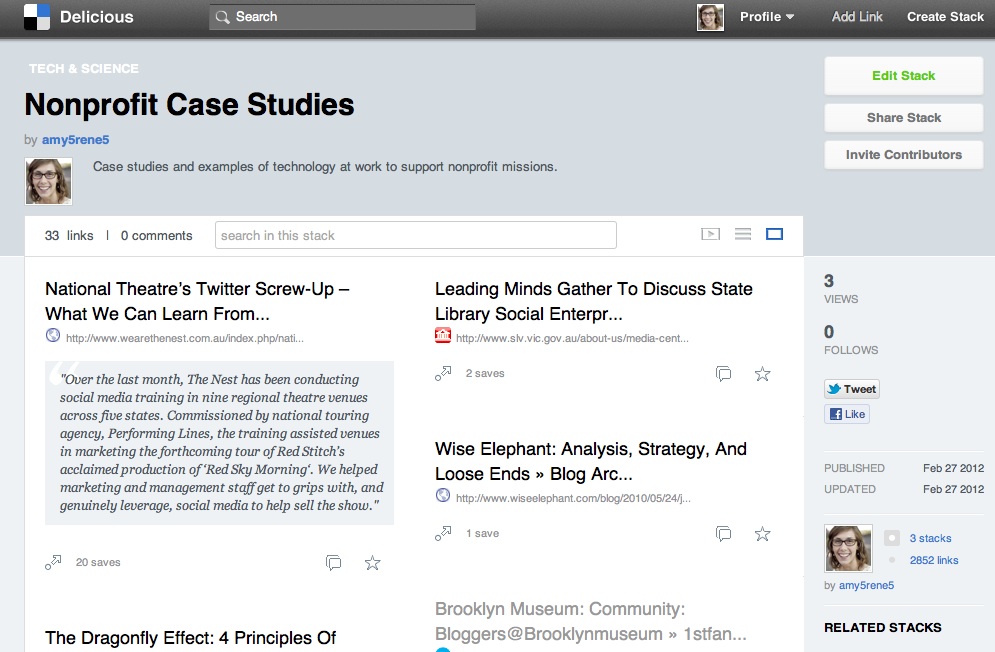Click the quoted excerpt about The Nest
Image resolution: width=995 pixels, height=652 pixels.
(220, 442)
